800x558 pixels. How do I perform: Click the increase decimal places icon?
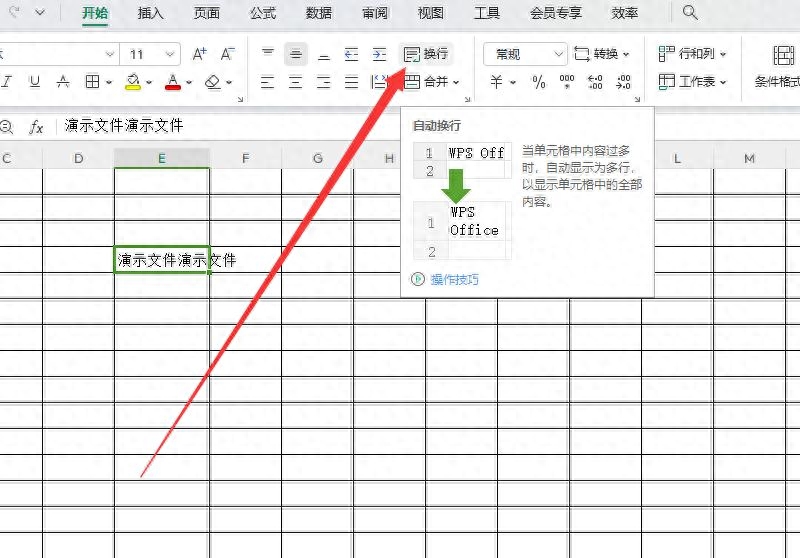pos(595,82)
